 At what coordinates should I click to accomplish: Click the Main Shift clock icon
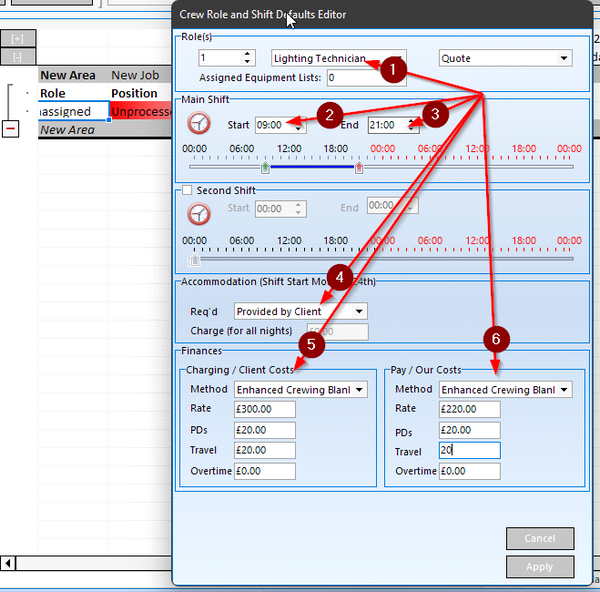point(199,124)
